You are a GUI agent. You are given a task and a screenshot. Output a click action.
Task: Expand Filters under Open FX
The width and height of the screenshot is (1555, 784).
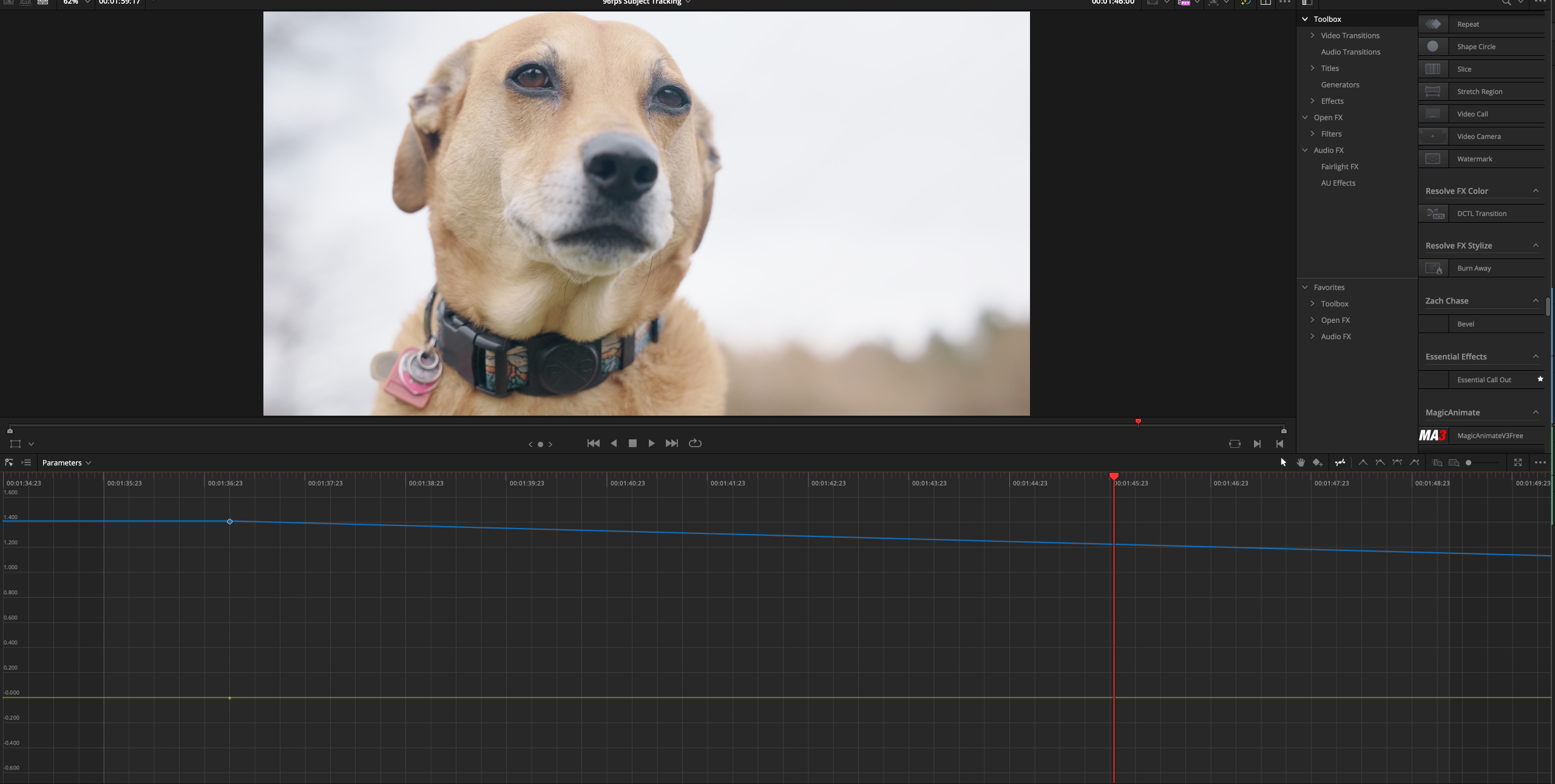[x=1312, y=134]
